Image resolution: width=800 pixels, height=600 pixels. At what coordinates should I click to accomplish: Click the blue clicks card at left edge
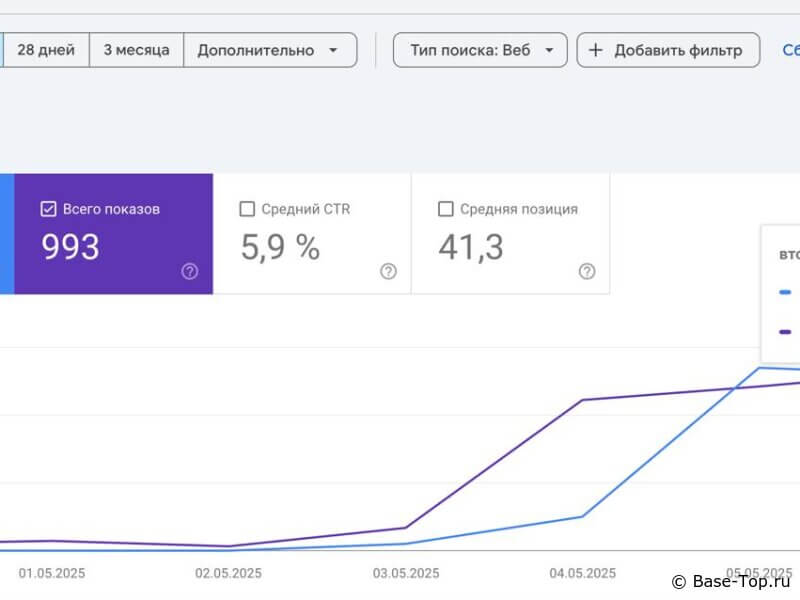pyautogui.click(x=6, y=234)
